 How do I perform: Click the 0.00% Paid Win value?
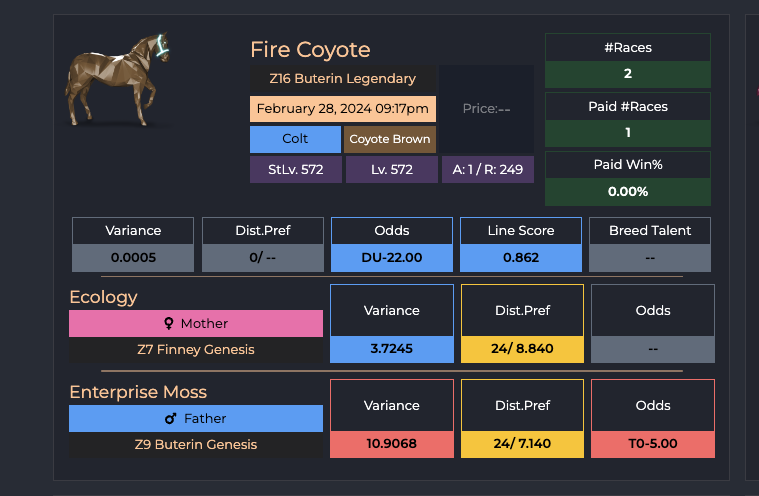[628, 192]
